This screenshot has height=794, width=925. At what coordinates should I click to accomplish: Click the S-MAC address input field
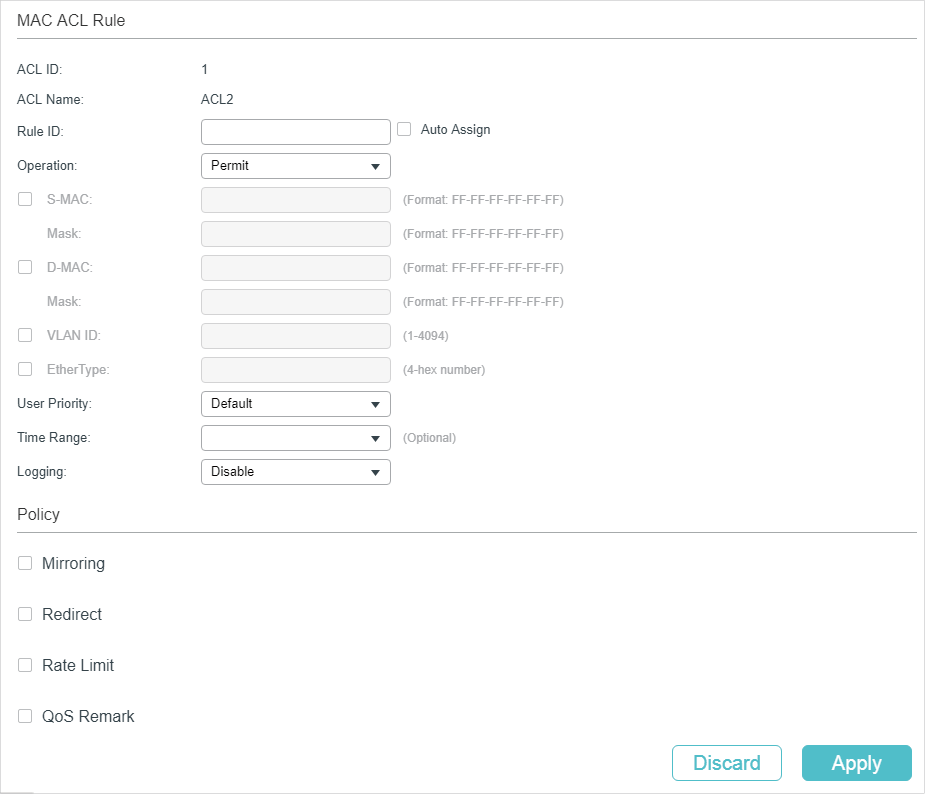tap(295, 200)
